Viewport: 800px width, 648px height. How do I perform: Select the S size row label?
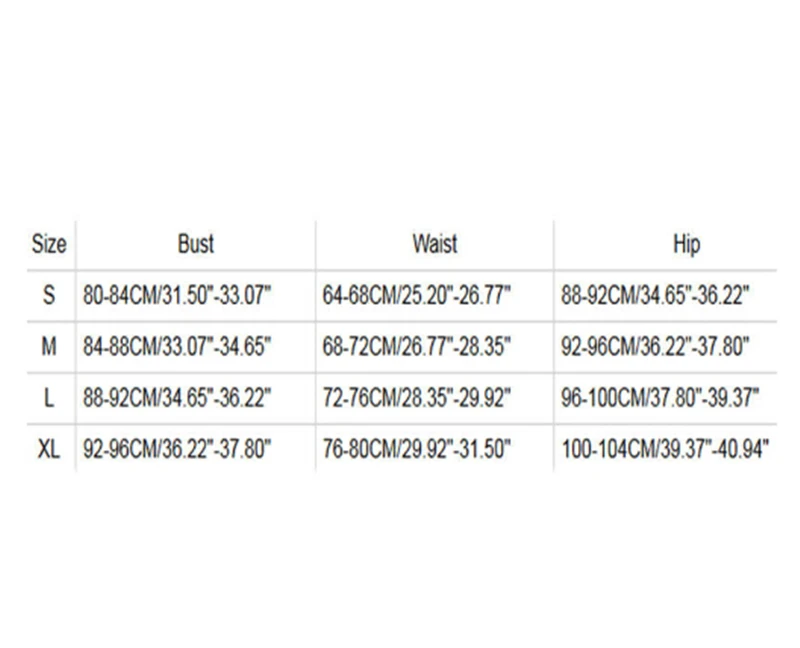point(49,295)
